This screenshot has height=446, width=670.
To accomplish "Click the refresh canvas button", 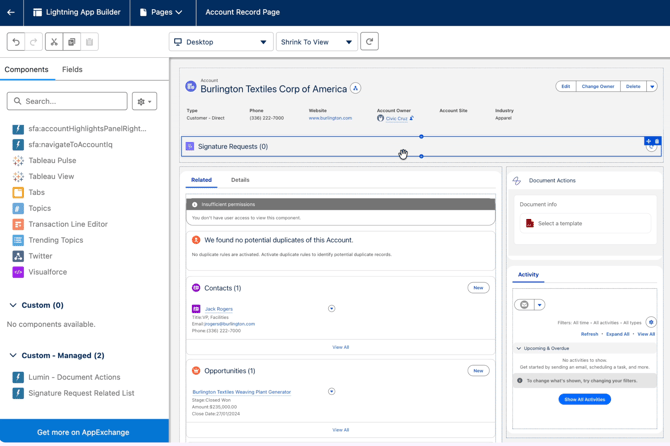I will (x=369, y=41).
